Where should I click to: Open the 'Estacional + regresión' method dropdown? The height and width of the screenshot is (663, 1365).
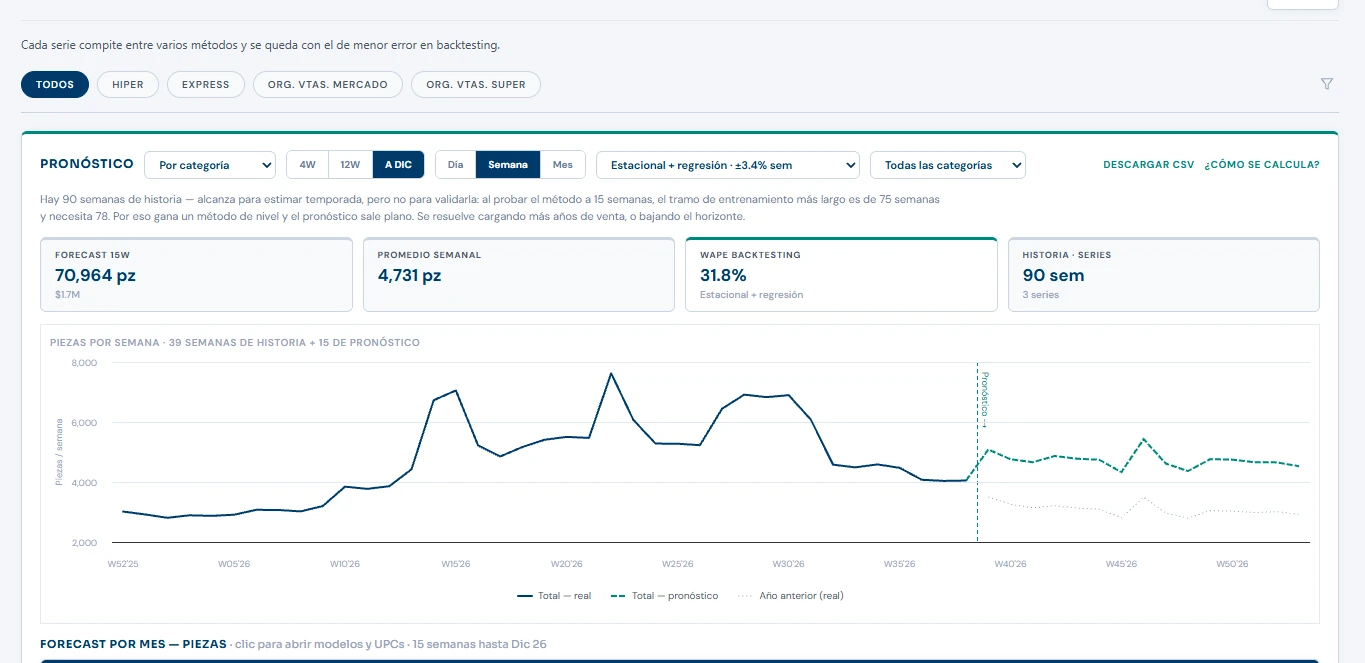click(x=728, y=165)
